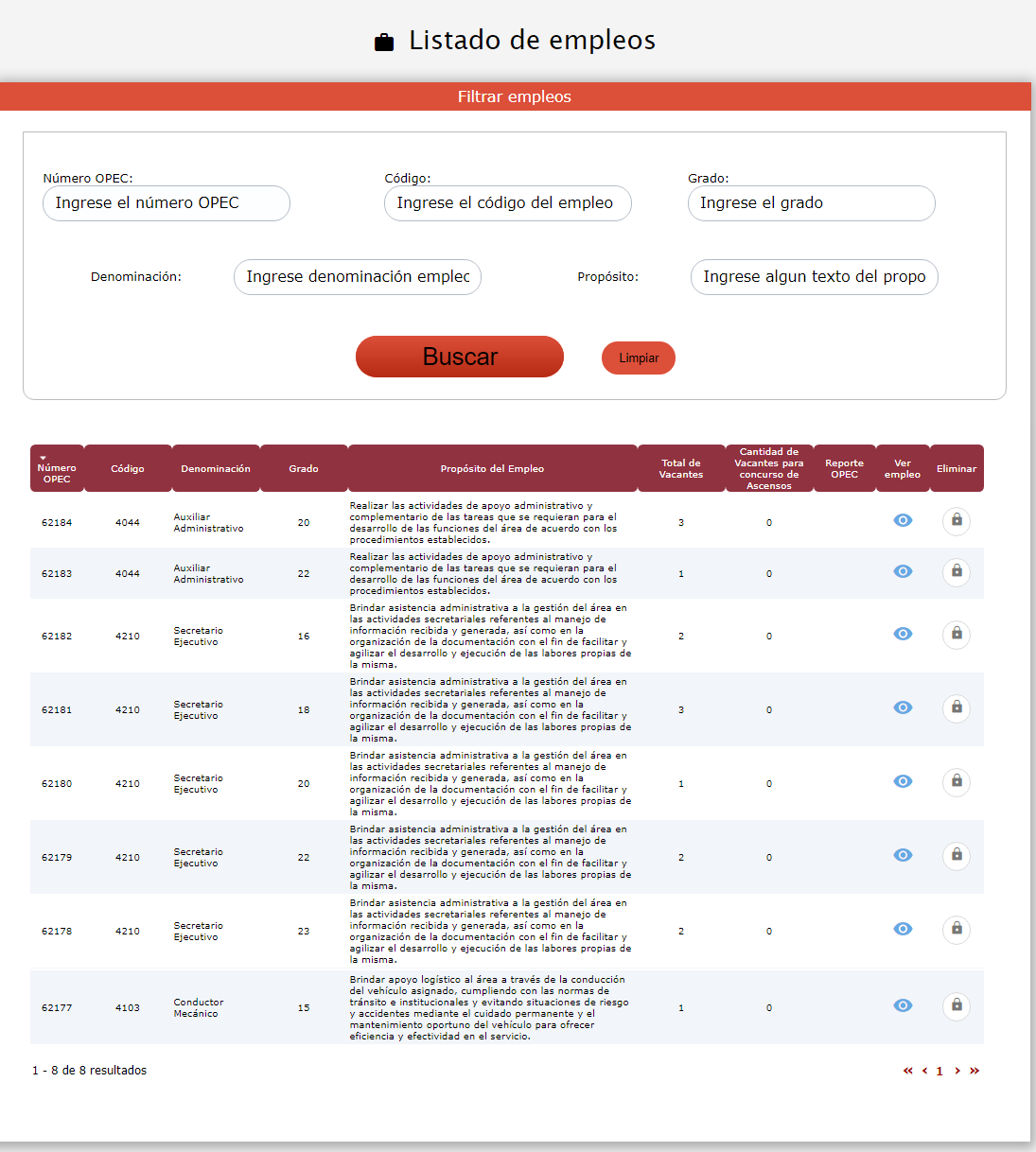Go to the next results page
1036x1152 pixels.
957,1071
